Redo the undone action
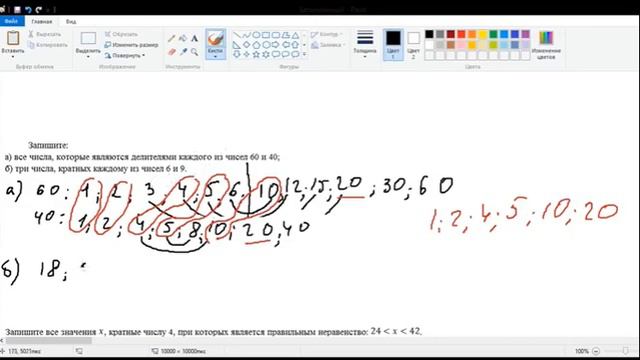Screen dimensions: 640x360 [39, 9]
